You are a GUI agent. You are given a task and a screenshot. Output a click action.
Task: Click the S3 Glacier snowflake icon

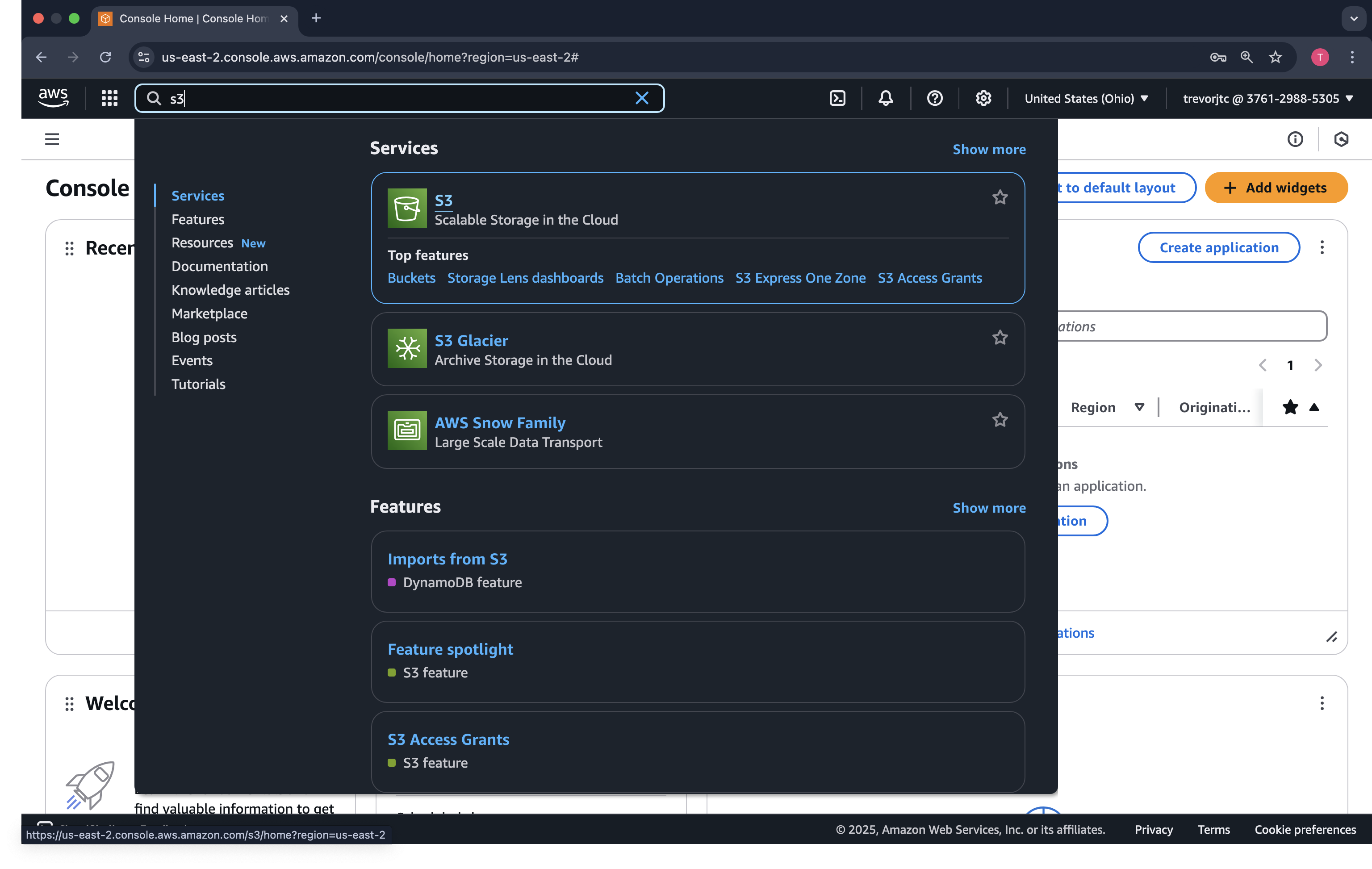click(x=406, y=348)
